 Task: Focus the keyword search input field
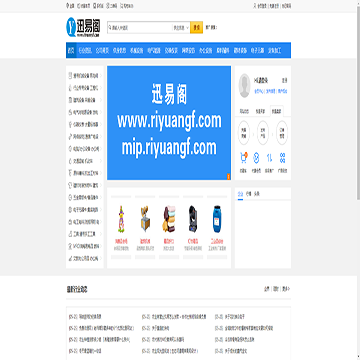coord(139,28)
